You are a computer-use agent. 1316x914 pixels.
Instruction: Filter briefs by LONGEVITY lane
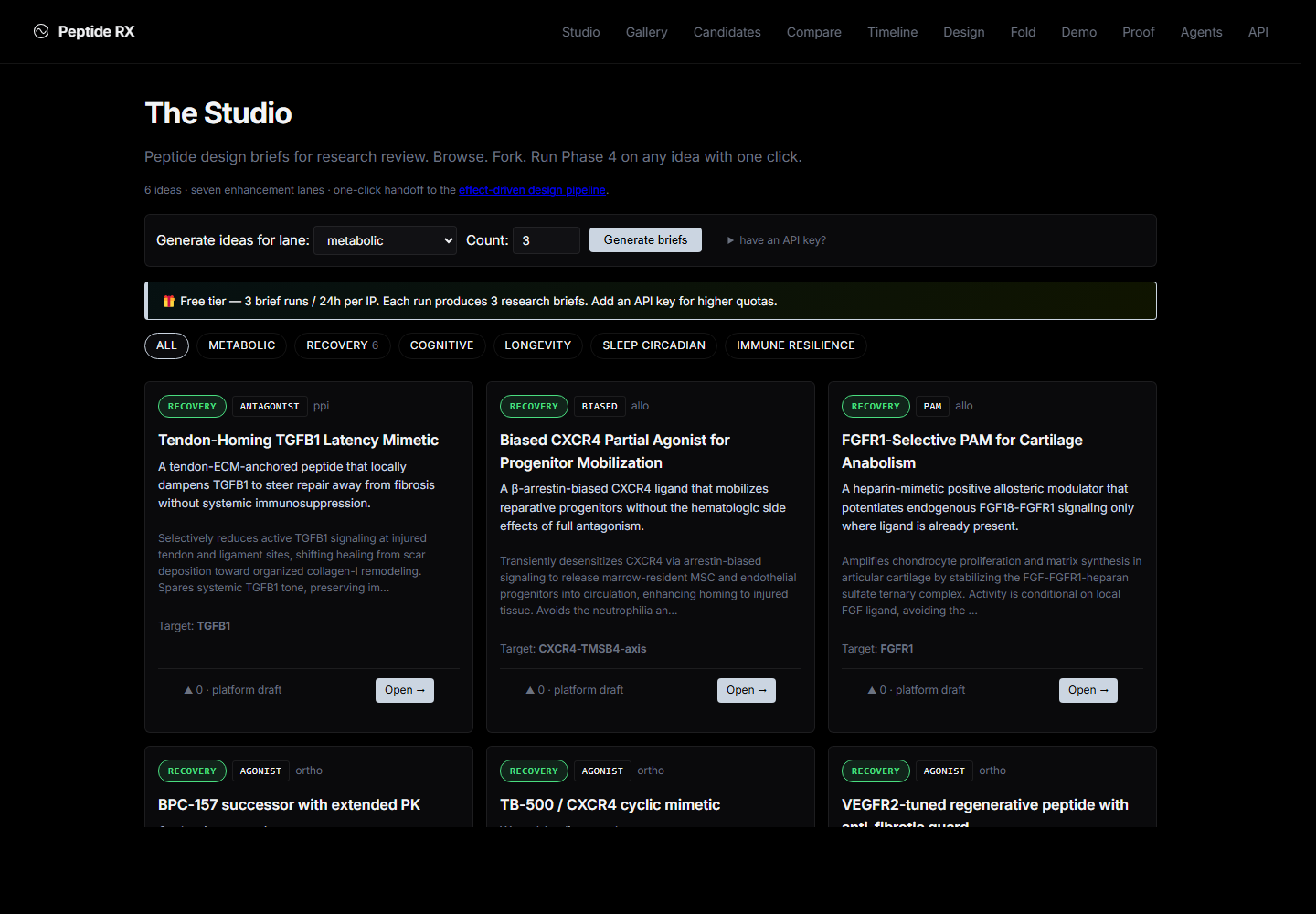pos(538,345)
